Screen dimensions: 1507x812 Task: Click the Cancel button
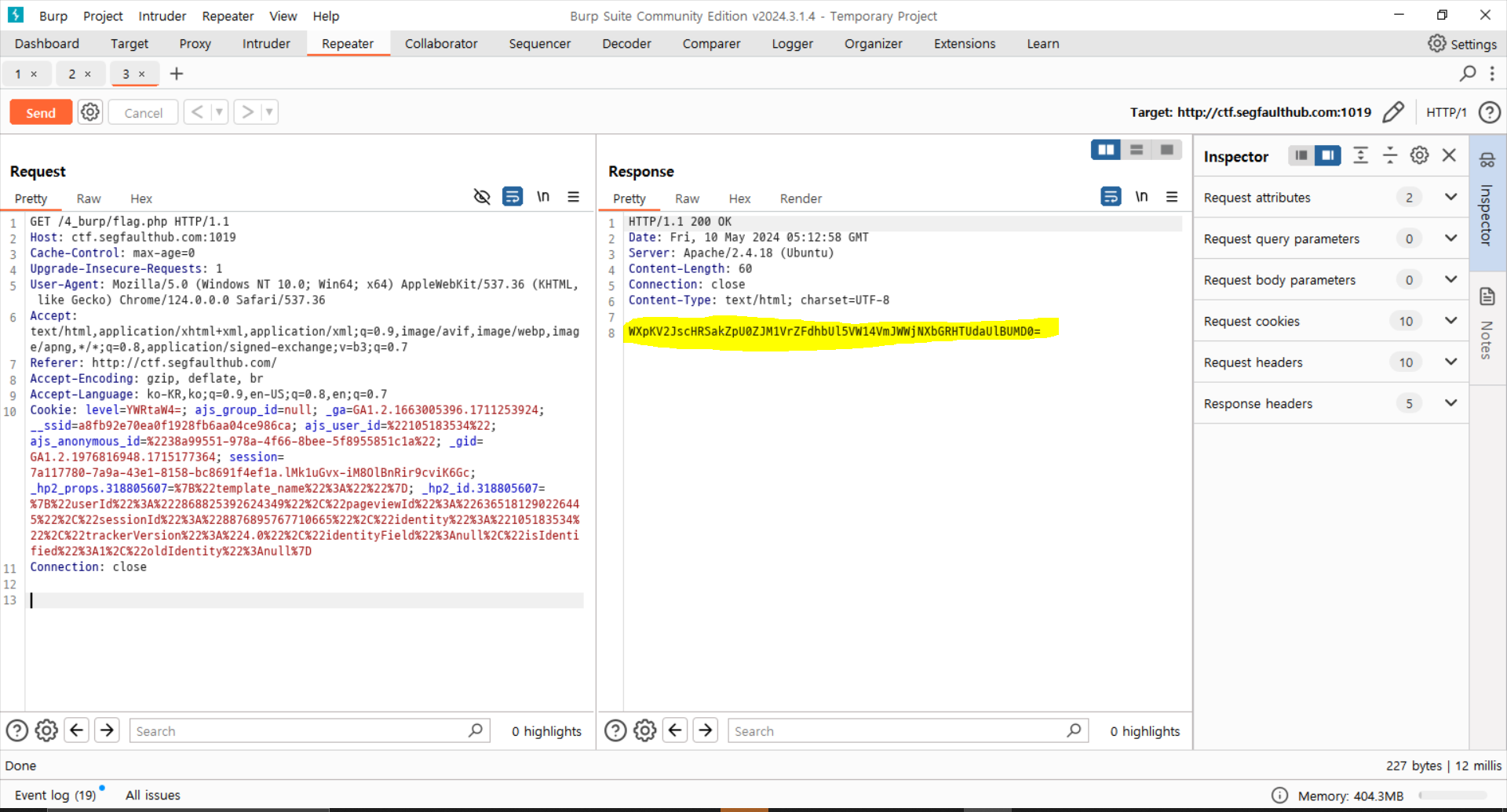coord(143,112)
